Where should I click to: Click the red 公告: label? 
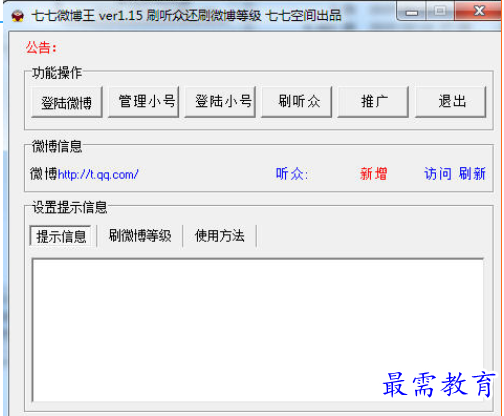tap(41, 48)
